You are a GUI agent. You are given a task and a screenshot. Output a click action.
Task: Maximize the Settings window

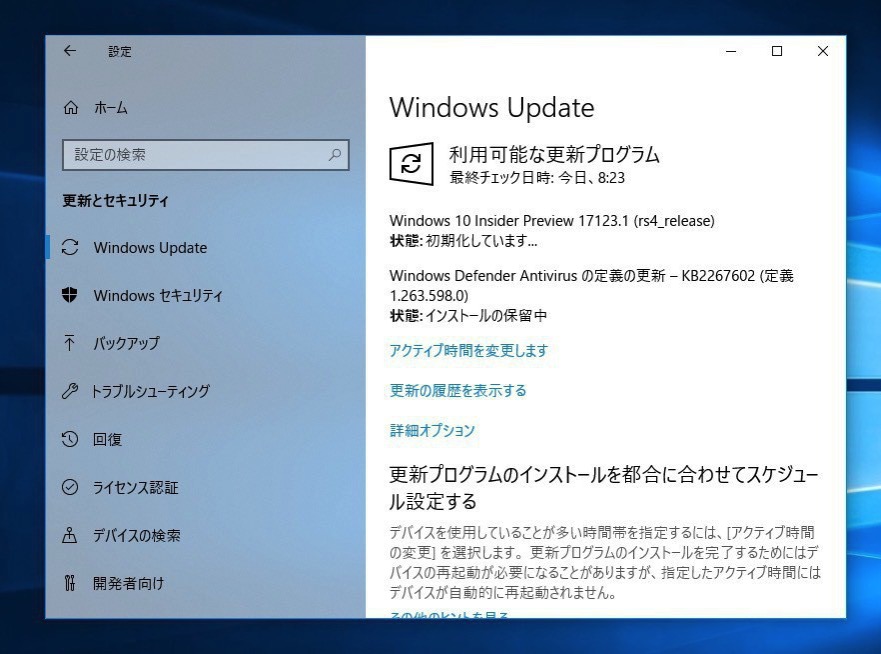point(777,51)
